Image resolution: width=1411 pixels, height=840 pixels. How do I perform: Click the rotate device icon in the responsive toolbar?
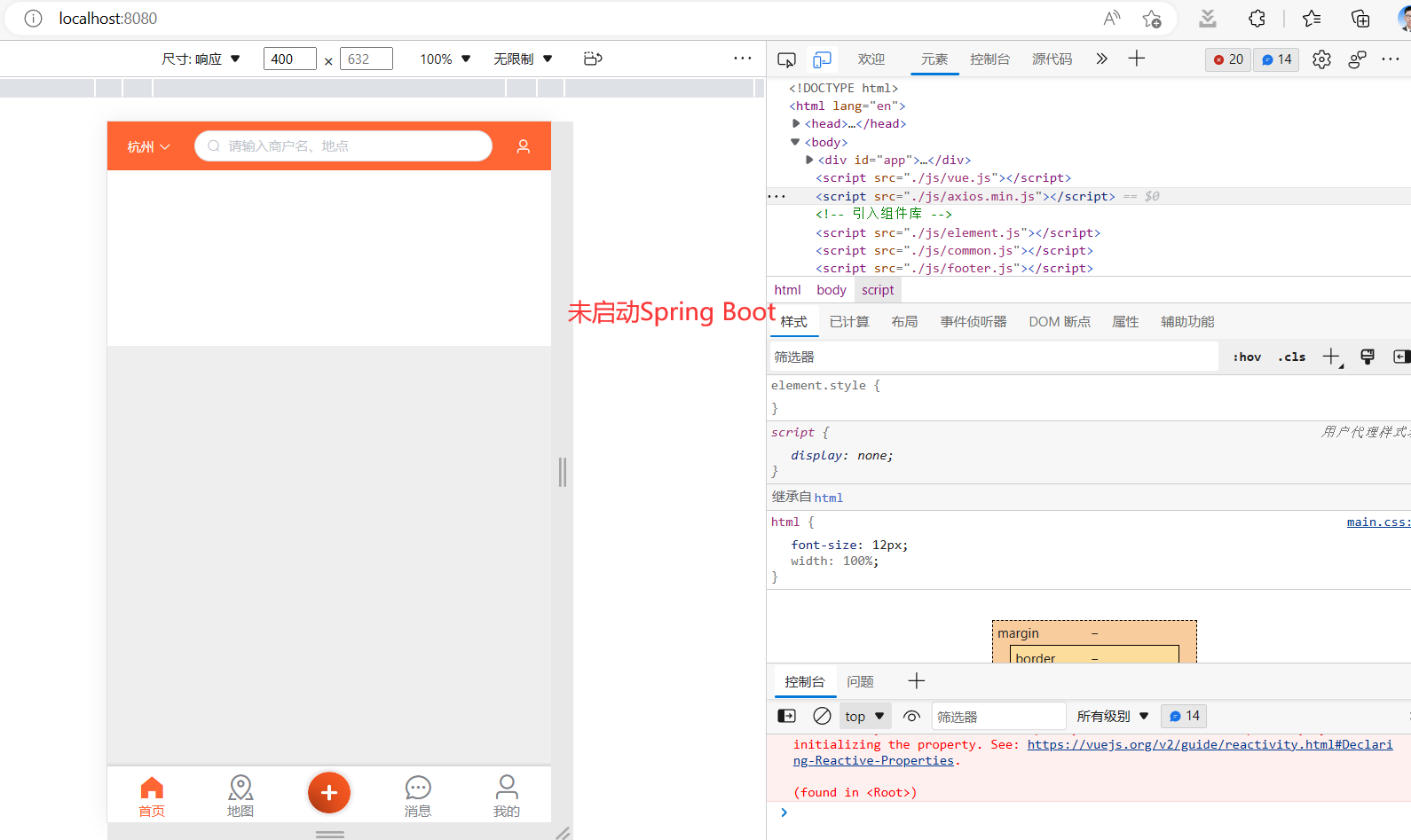tap(593, 59)
